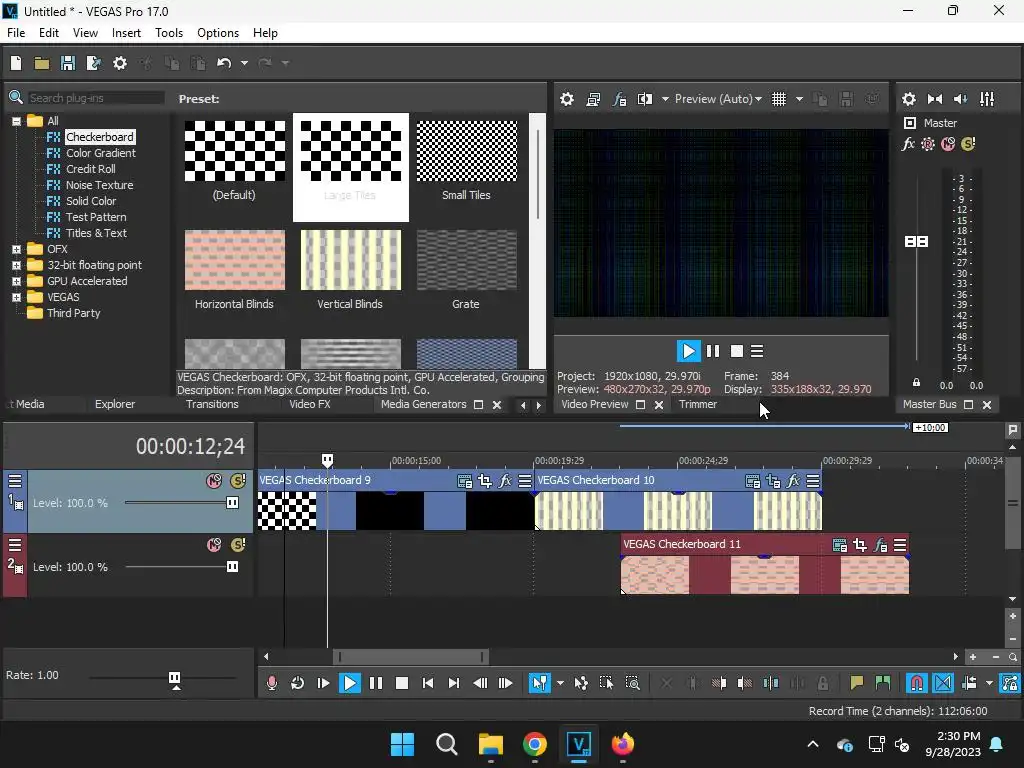Open the Overlays dropdown arrow
Image resolution: width=1024 pixels, height=768 pixels.
(799, 99)
